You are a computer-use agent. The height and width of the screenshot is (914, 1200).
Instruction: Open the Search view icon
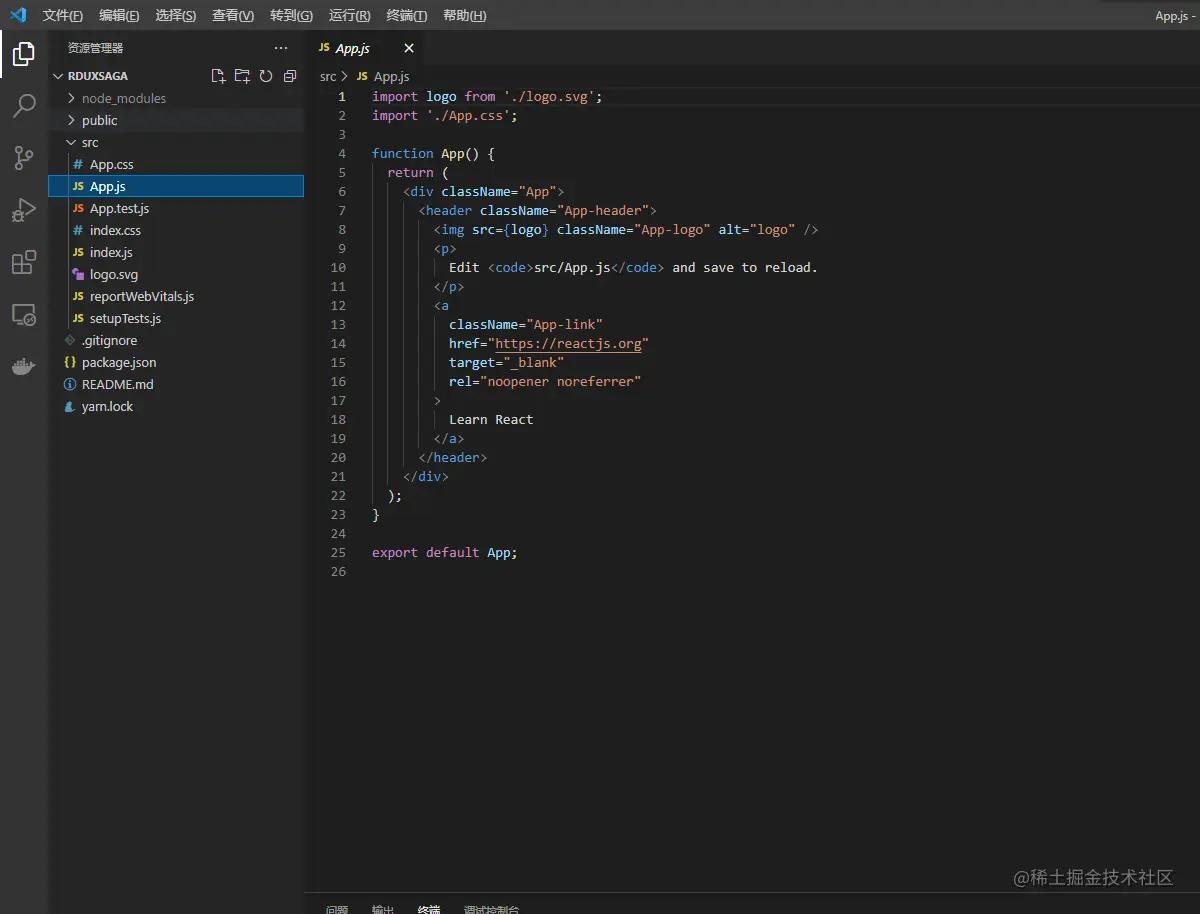(24, 105)
